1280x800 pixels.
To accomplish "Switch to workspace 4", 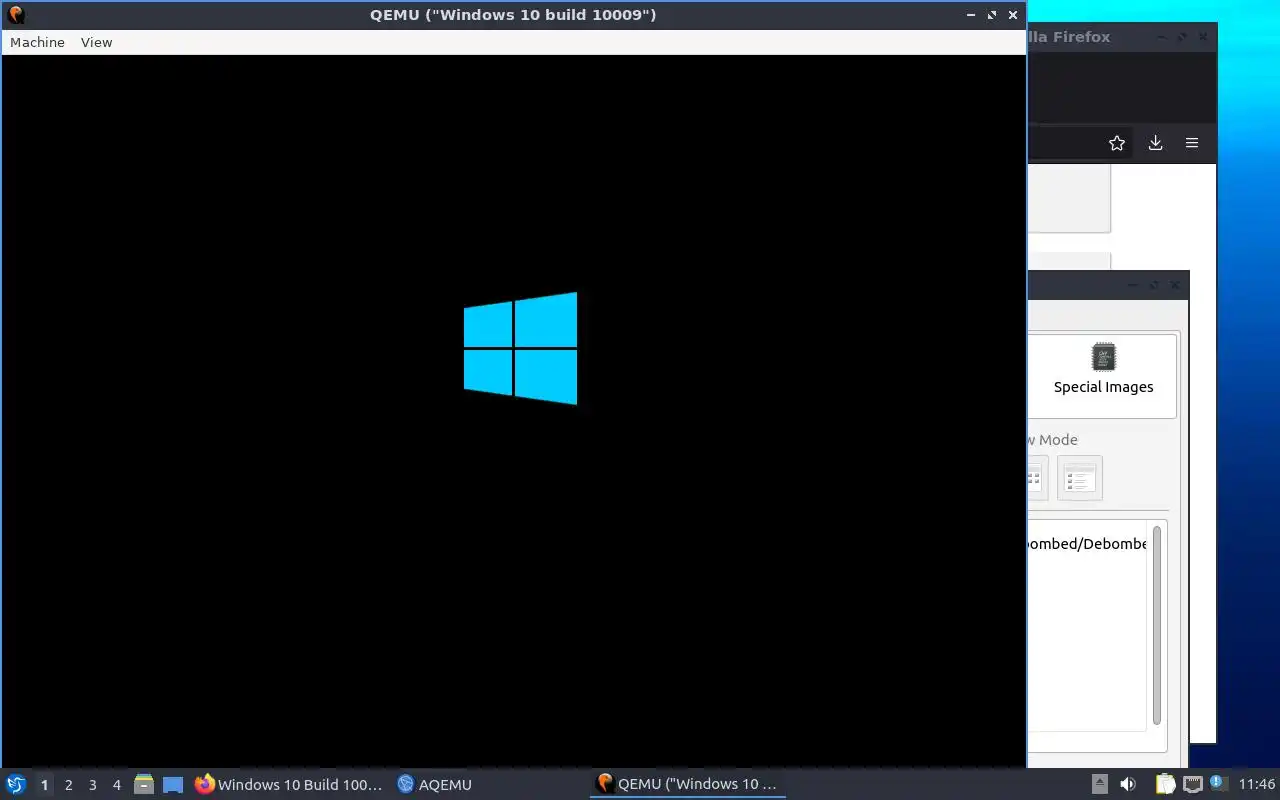I will [x=116, y=785].
